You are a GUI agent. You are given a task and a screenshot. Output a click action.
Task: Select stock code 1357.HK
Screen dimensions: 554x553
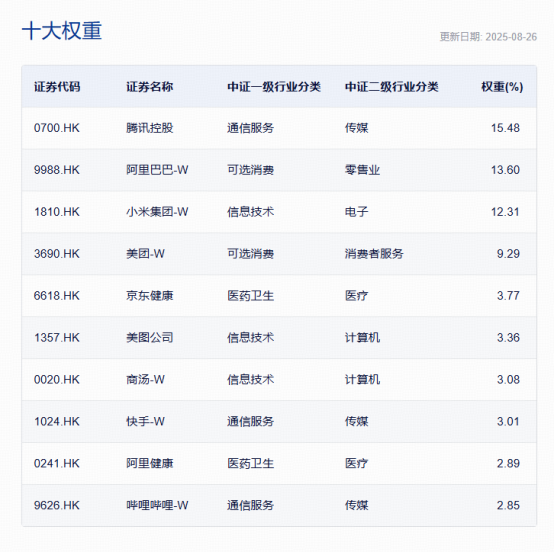57,338
